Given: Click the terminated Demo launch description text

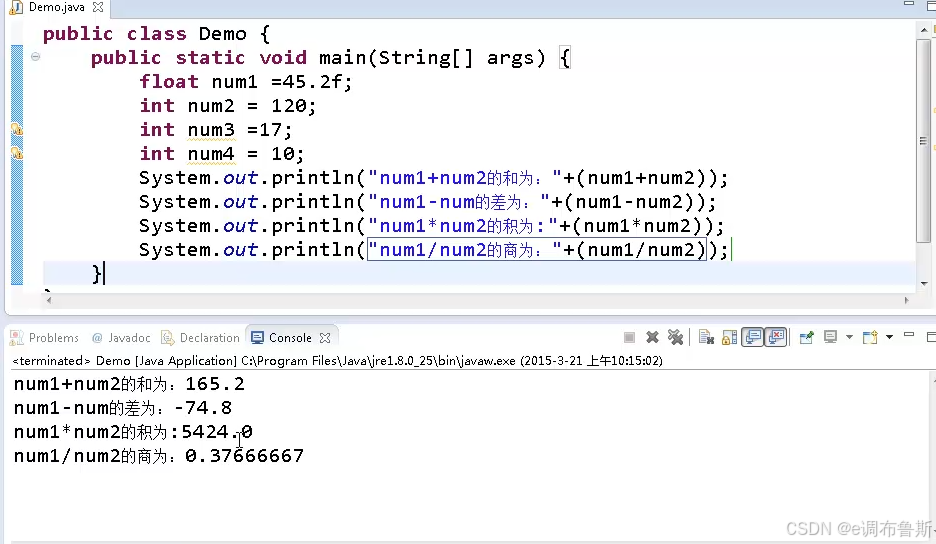Looking at the screenshot, I should coord(338,361).
